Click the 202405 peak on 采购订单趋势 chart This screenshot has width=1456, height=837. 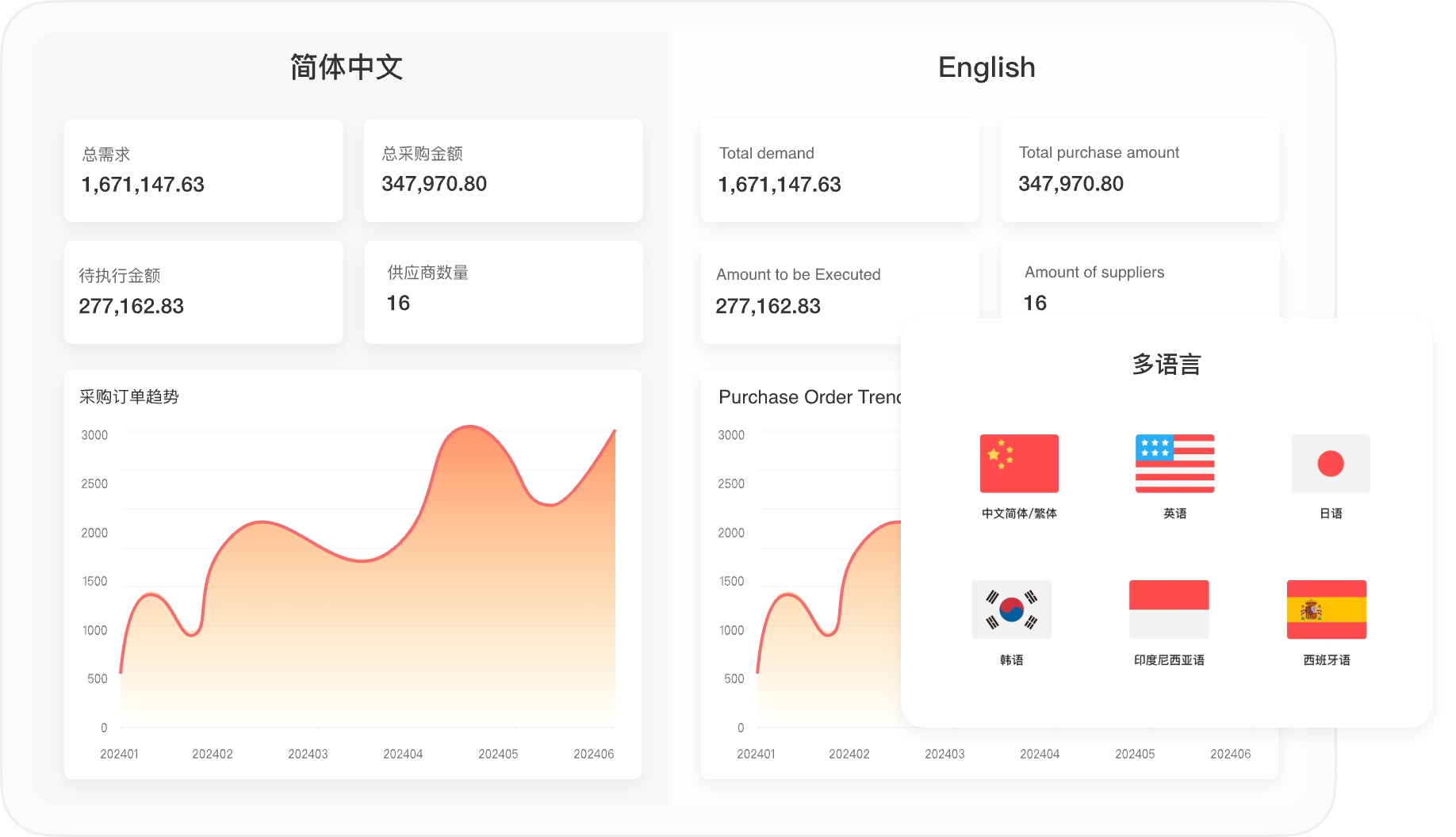[471, 428]
